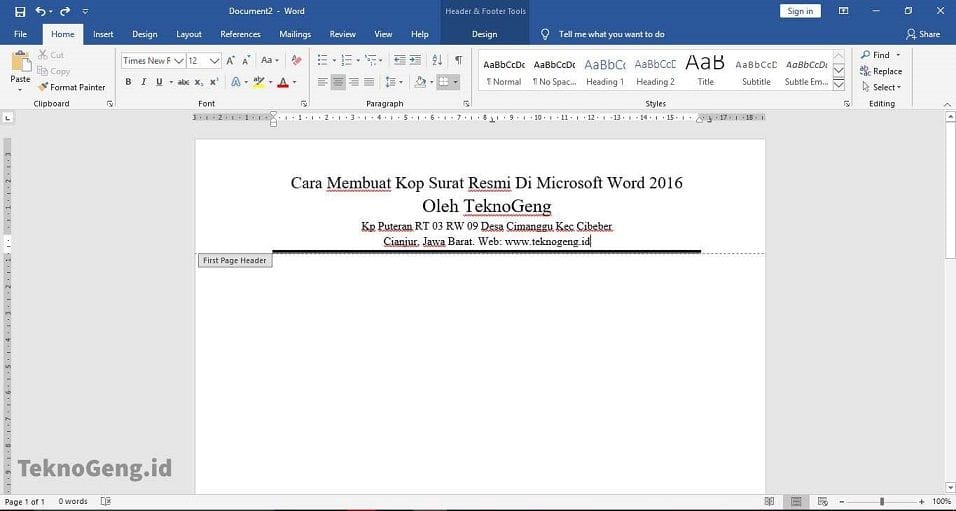This screenshot has height=511, width=956.
Task: Open the View tab
Action: click(x=383, y=34)
